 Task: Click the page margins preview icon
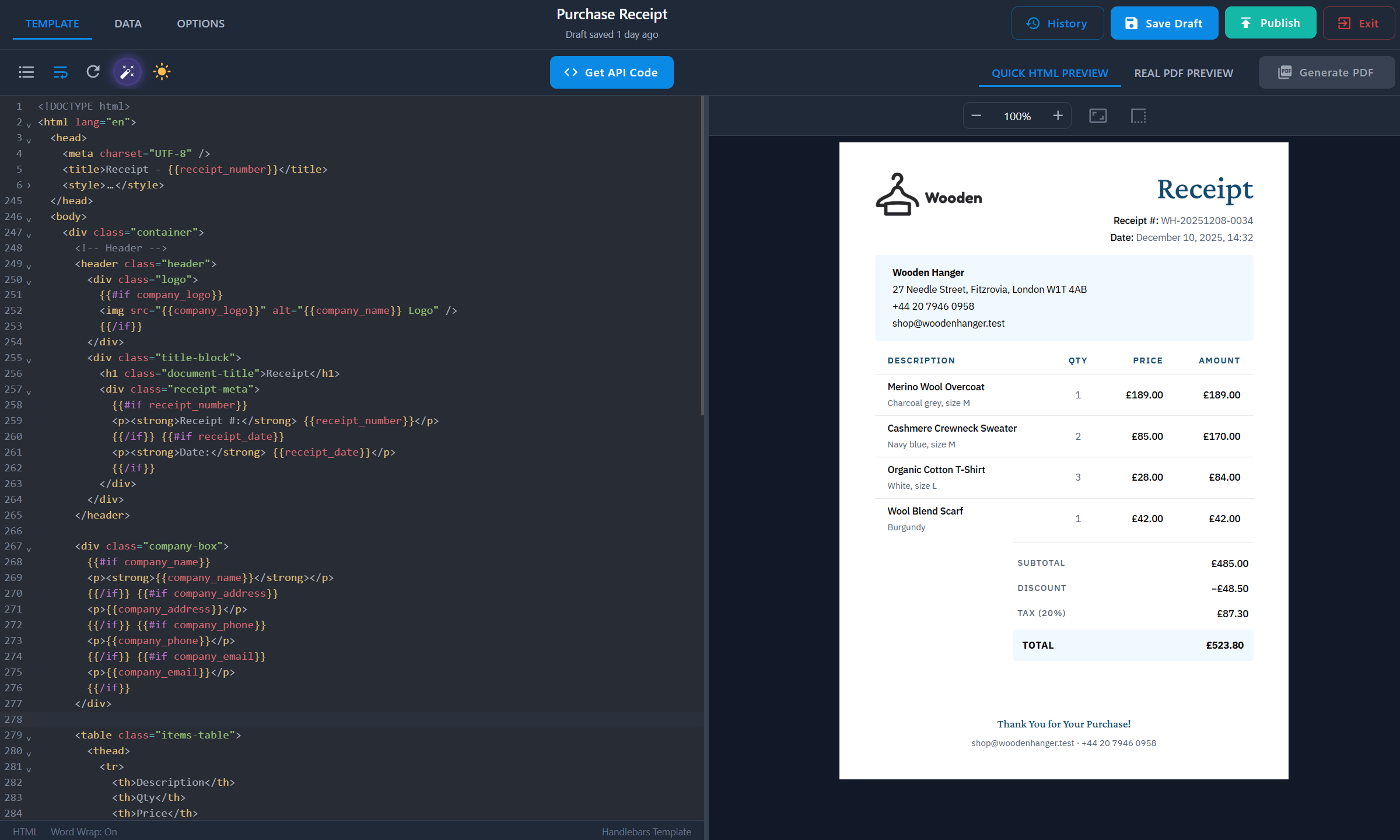click(x=1137, y=116)
